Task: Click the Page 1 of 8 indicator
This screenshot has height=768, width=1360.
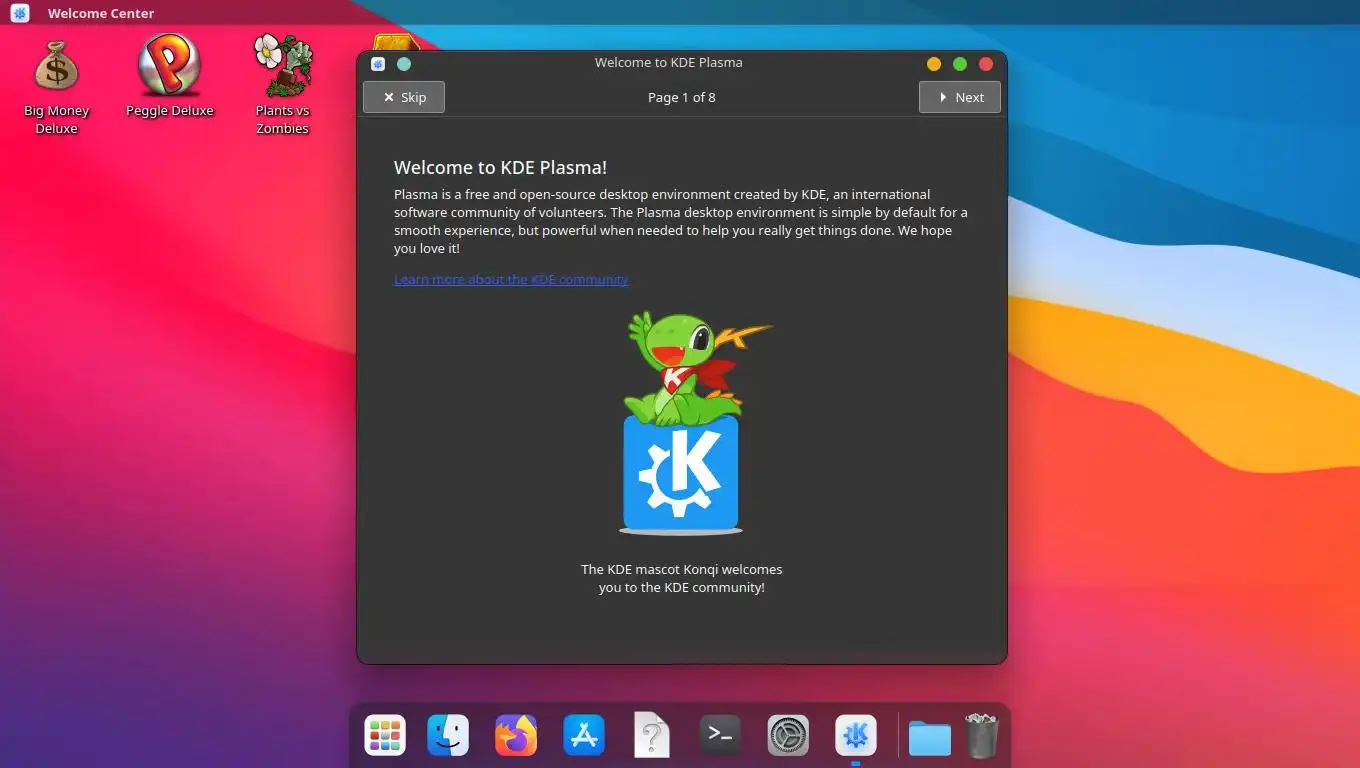Action: (x=682, y=97)
